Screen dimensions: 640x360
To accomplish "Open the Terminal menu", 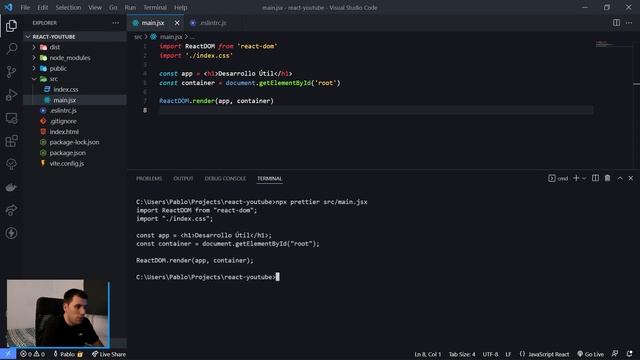I will click(155, 7).
